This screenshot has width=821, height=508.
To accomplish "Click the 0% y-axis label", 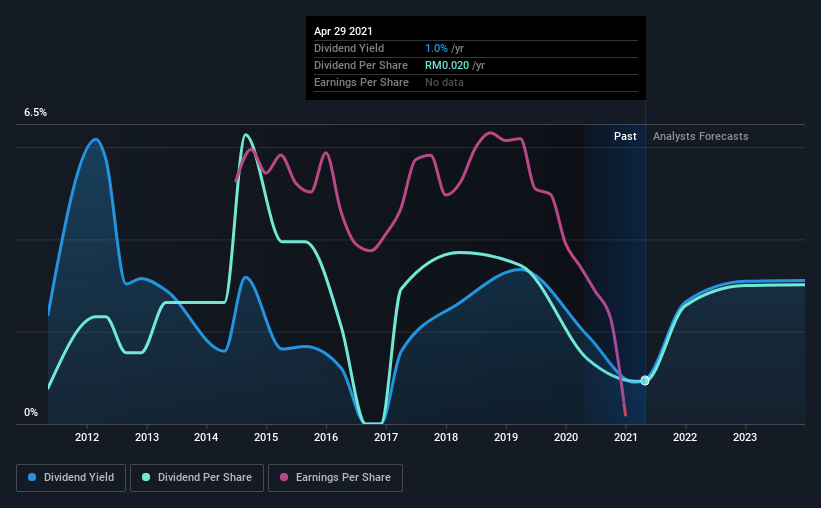I will 31,413.
